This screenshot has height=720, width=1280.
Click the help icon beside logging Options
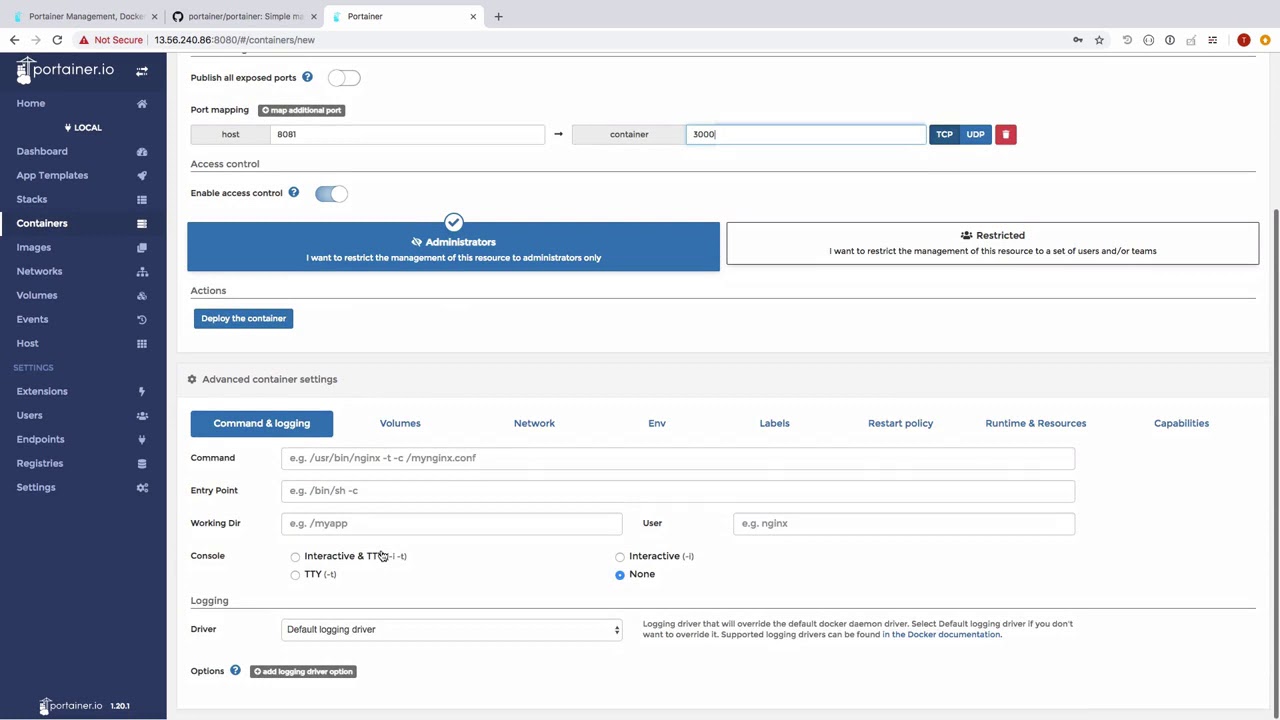(x=235, y=670)
